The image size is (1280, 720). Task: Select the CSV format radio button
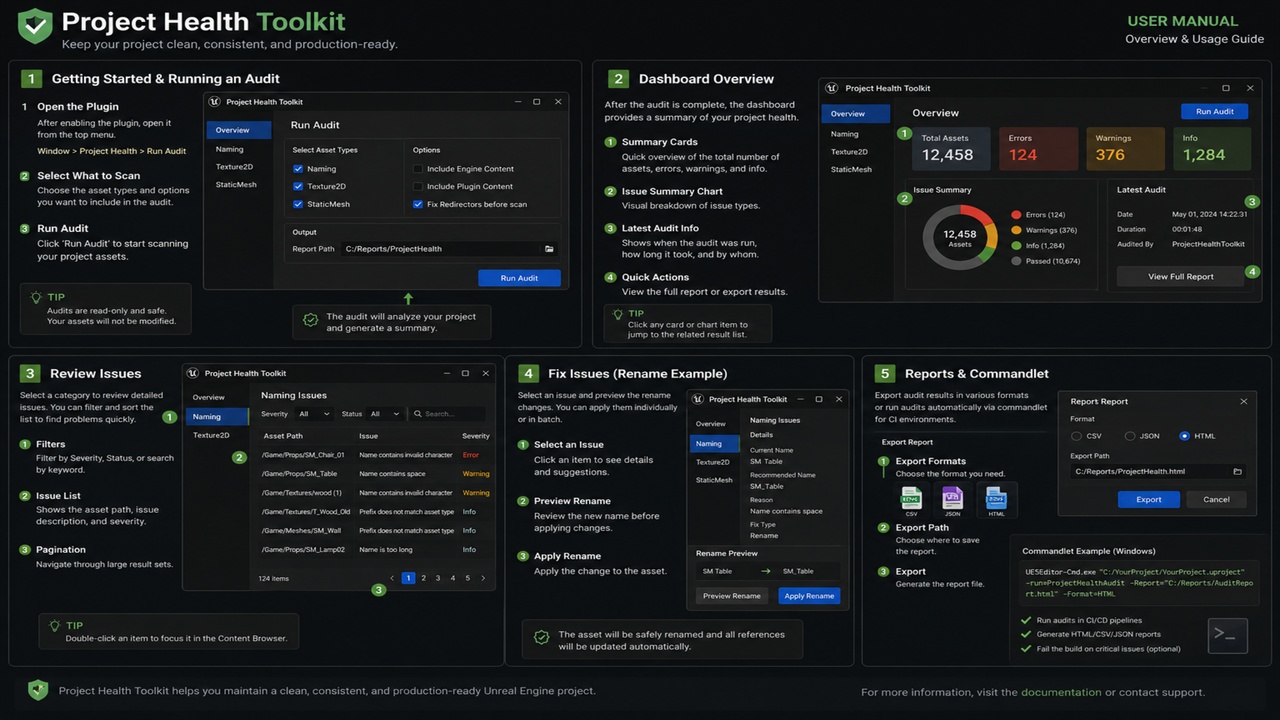point(1076,436)
